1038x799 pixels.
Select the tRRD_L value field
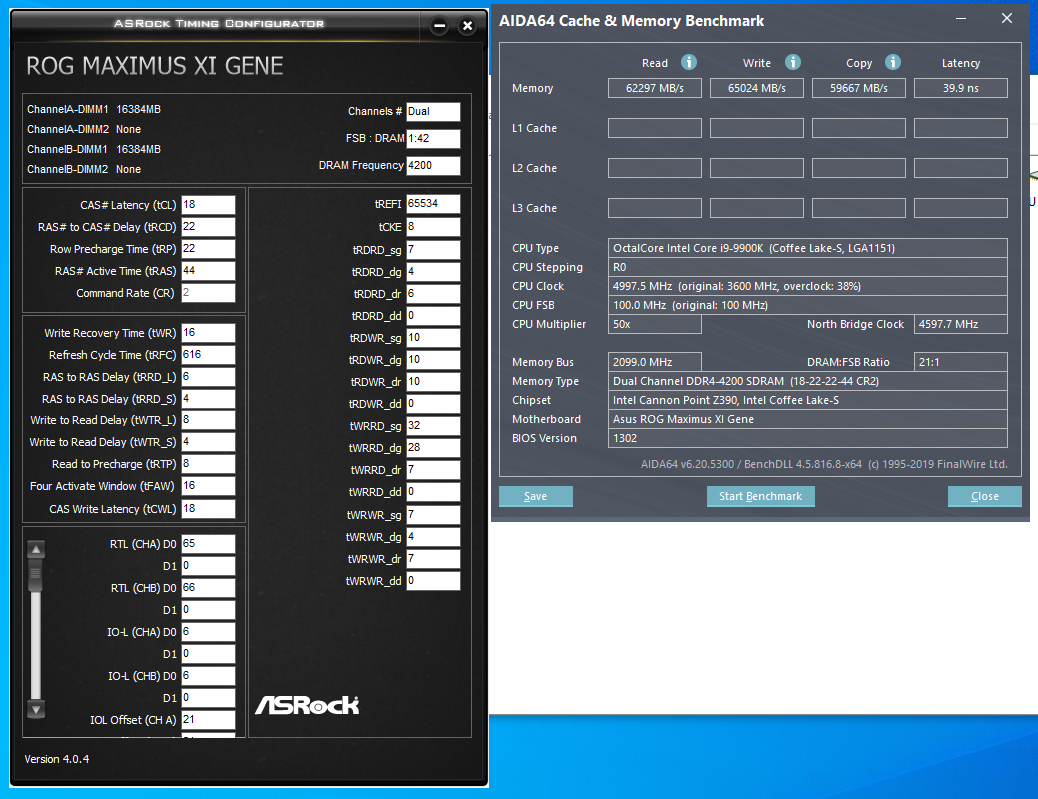[209, 377]
